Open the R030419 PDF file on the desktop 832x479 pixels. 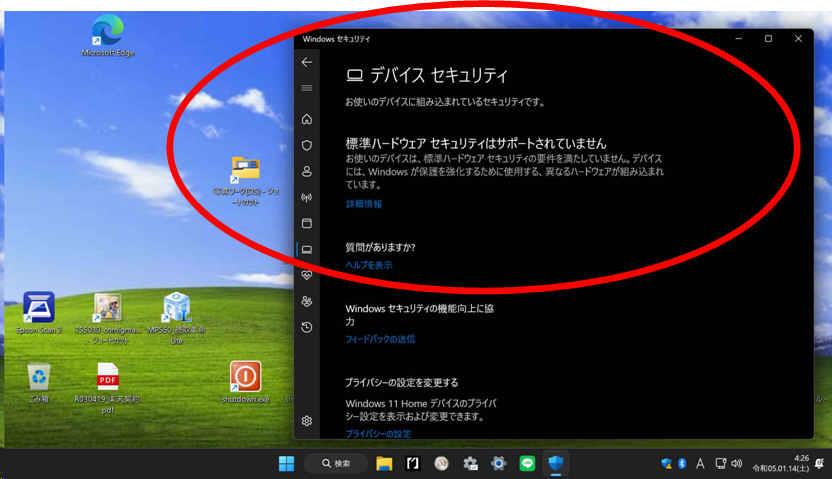(107, 387)
